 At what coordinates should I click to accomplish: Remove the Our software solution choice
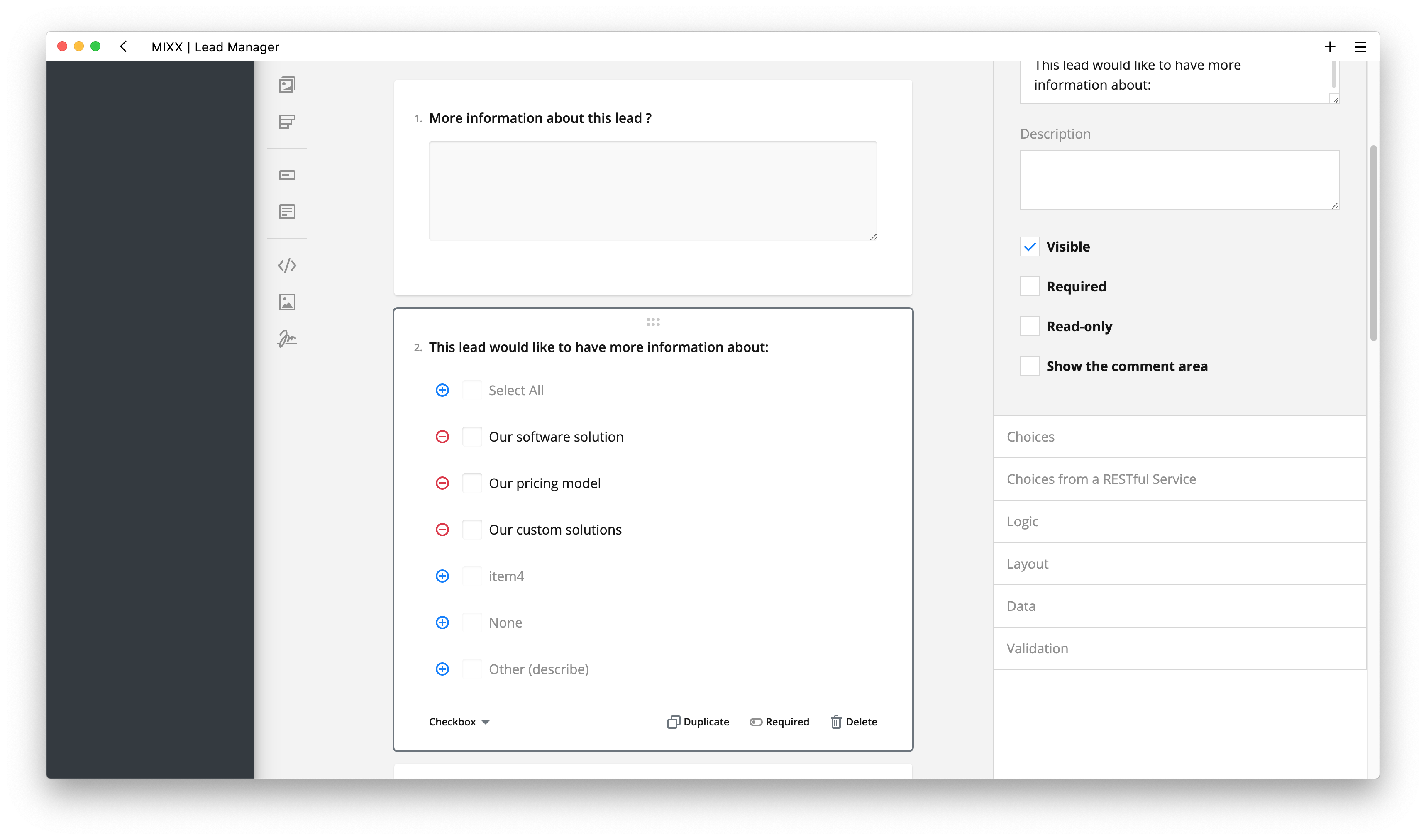point(442,437)
